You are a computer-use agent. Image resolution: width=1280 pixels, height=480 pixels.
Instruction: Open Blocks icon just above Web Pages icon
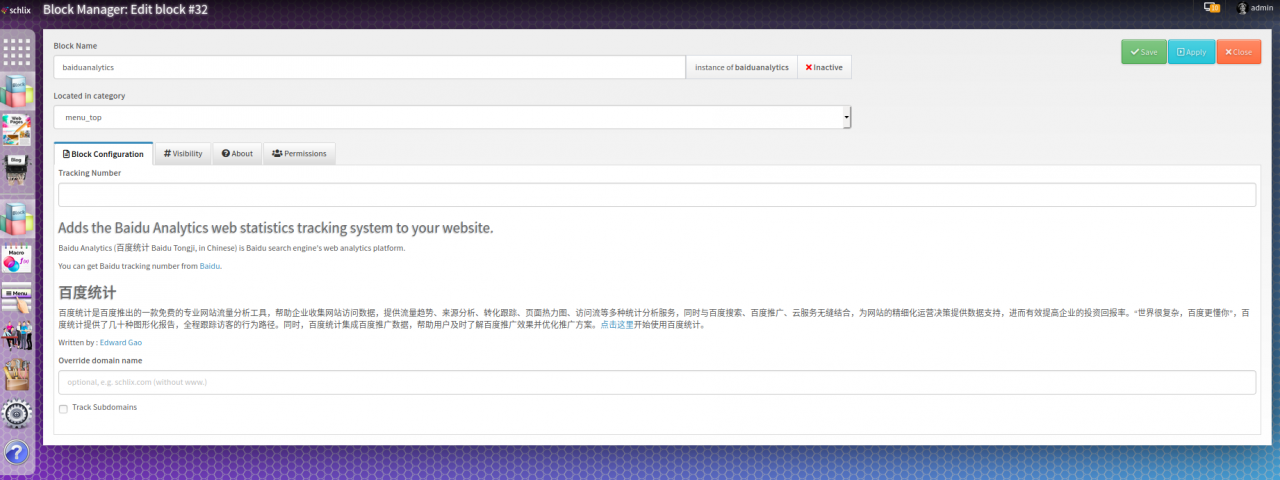[17, 90]
